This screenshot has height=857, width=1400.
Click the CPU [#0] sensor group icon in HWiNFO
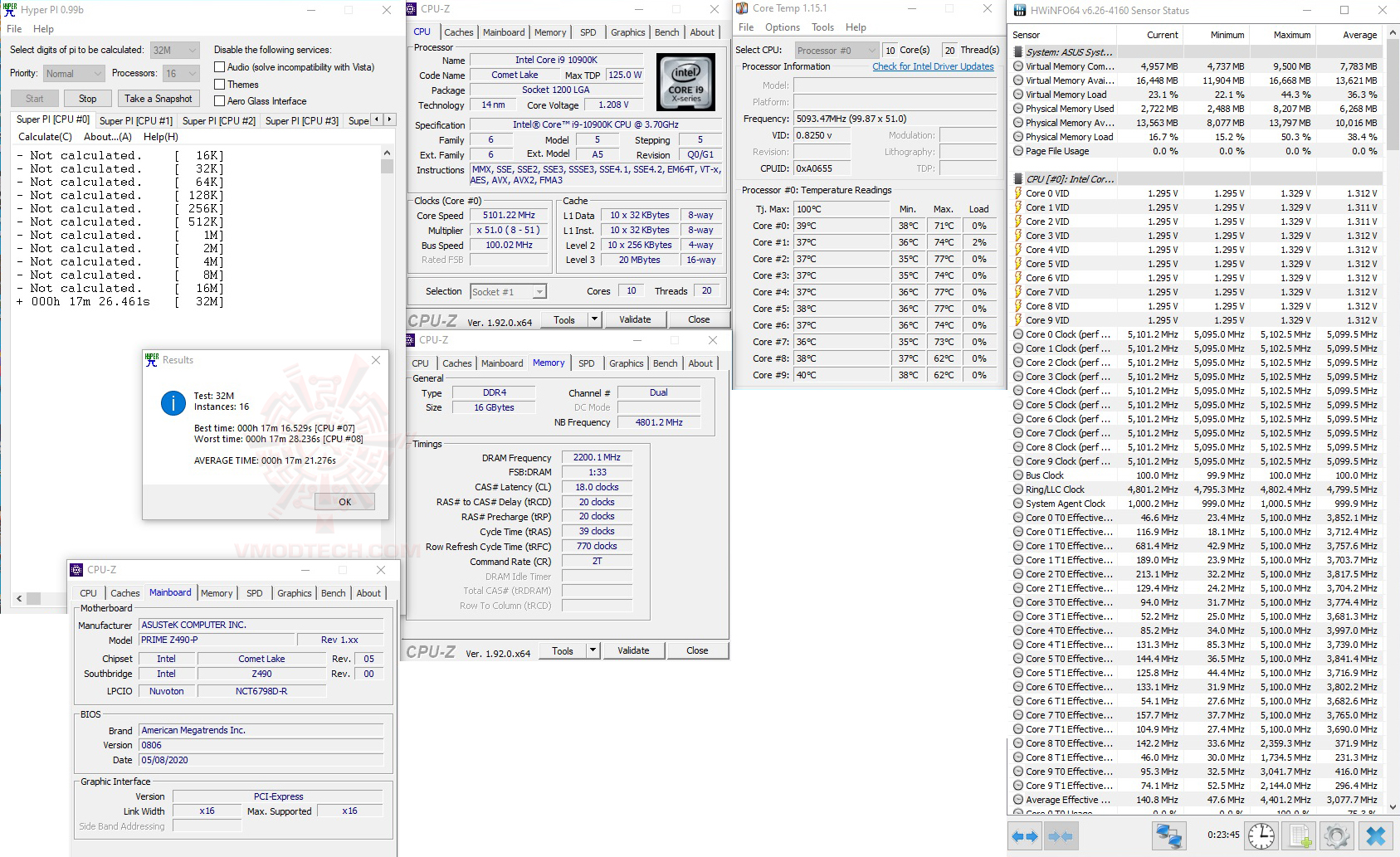coord(1018,178)
